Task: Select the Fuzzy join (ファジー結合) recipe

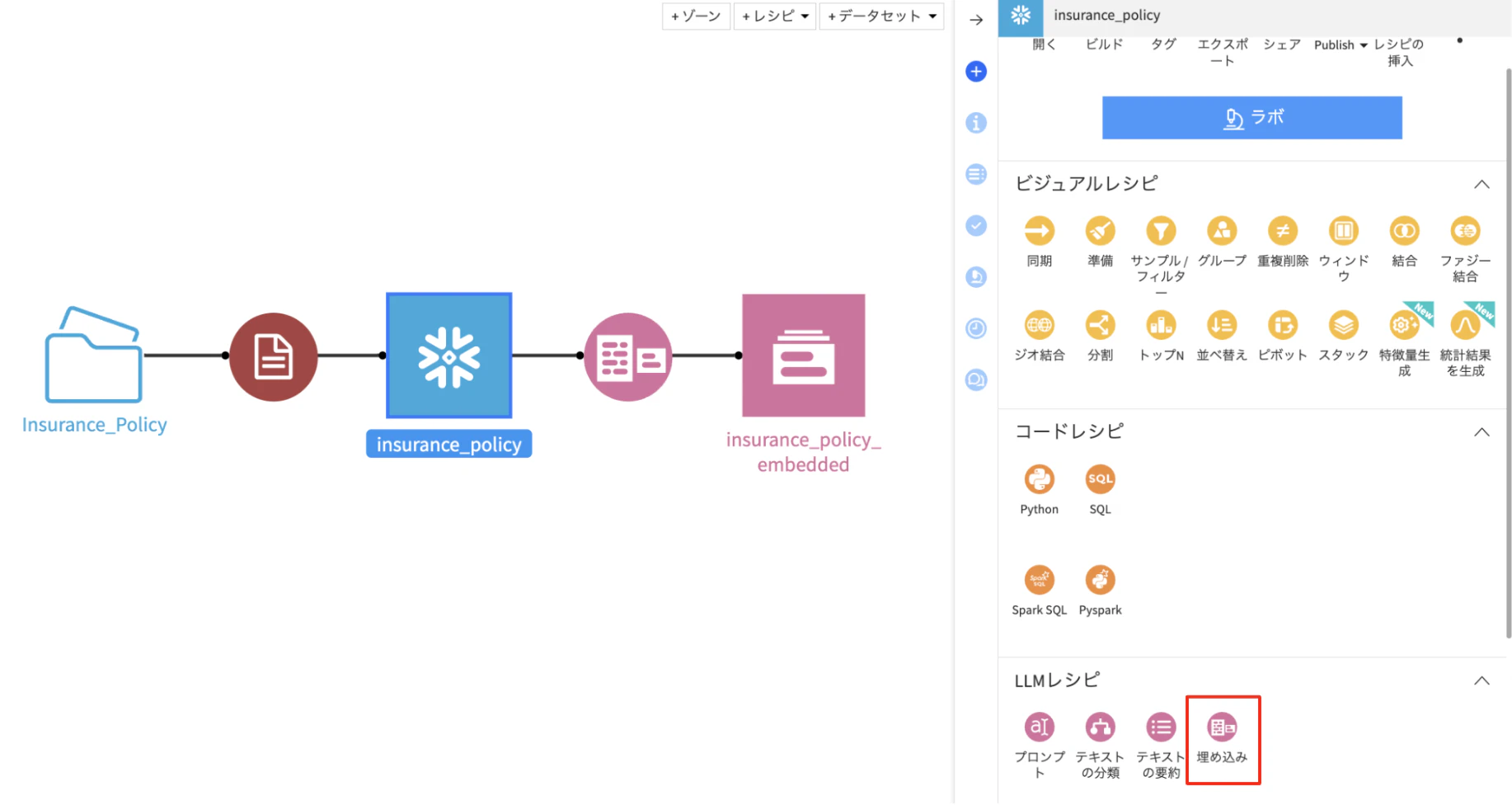Action: (x=1465, y=231)
